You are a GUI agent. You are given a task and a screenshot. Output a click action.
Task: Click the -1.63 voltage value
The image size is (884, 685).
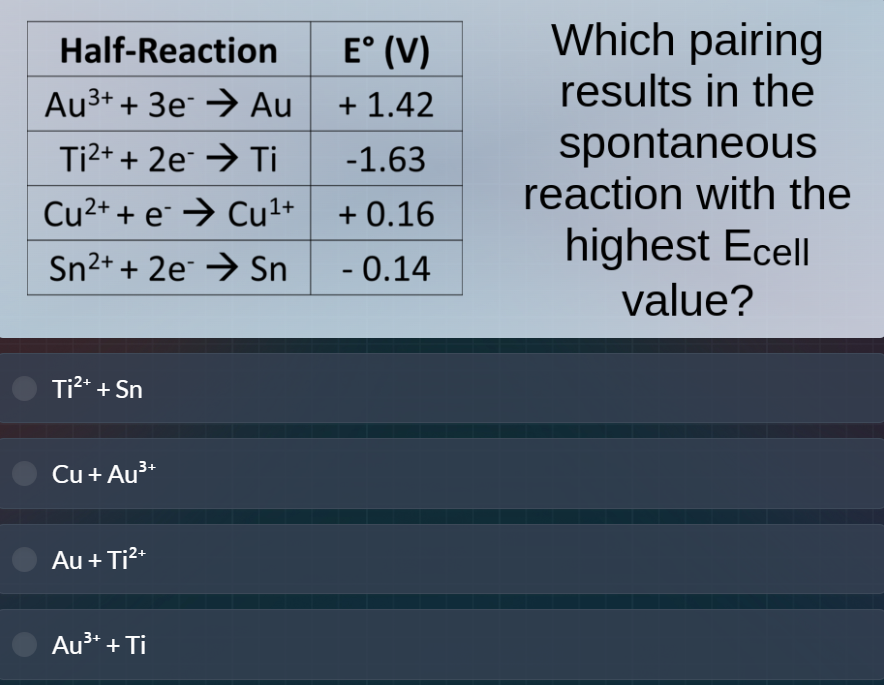click(385, 158)
